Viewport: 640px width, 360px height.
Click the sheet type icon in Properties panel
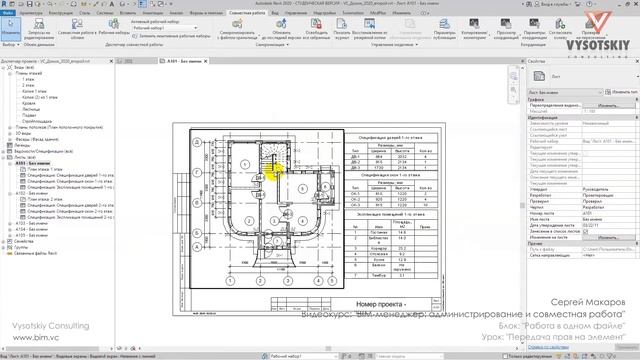(539, 76)
